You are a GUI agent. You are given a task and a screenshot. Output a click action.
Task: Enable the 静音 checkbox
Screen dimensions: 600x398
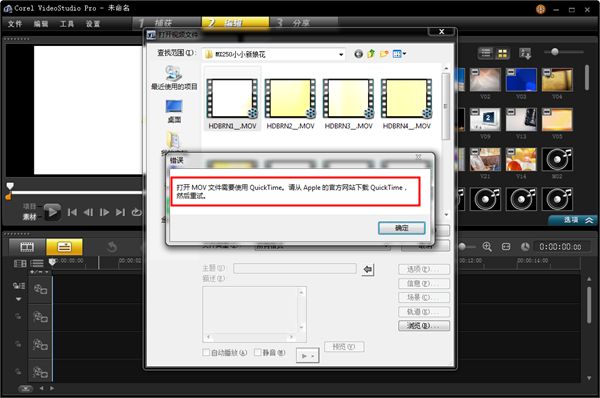coord(258,352)
